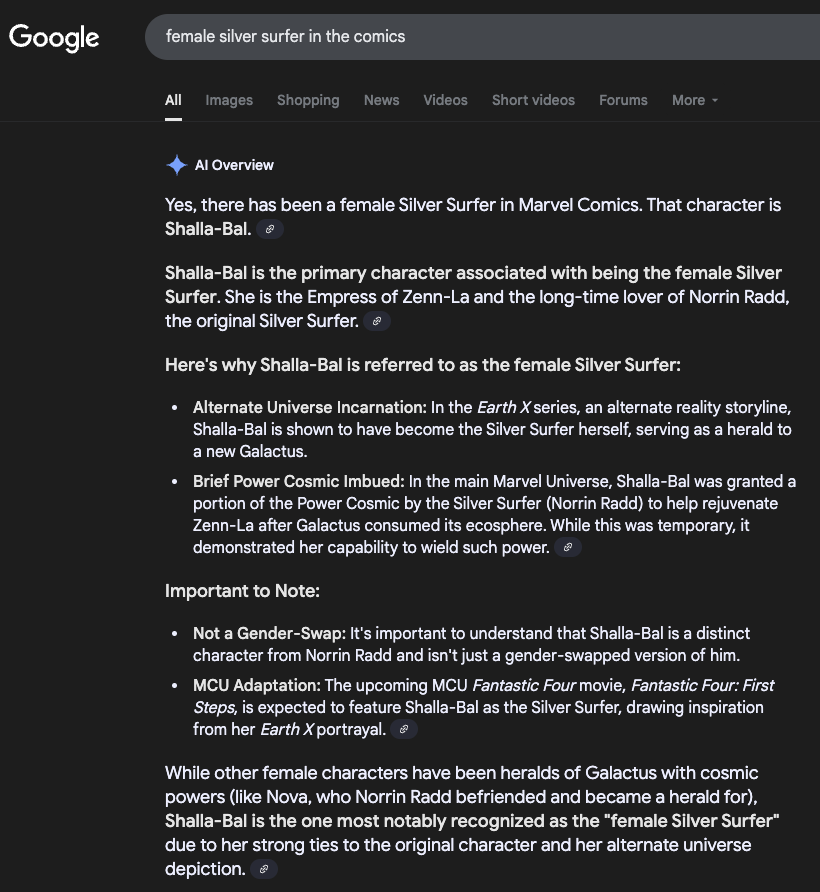
Task: Open source link icon after "Shalla-Bal."
Action: tap(270, 229)
